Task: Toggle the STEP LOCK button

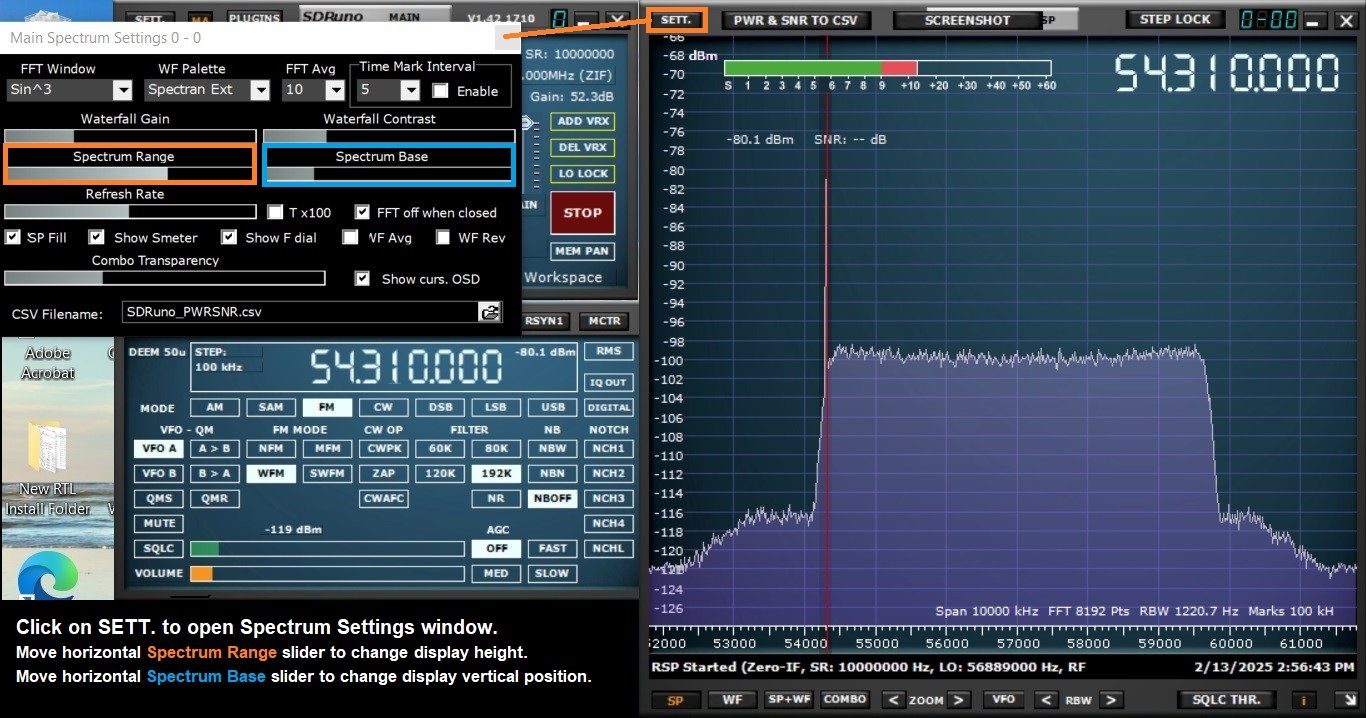Action: point(1175,19)
